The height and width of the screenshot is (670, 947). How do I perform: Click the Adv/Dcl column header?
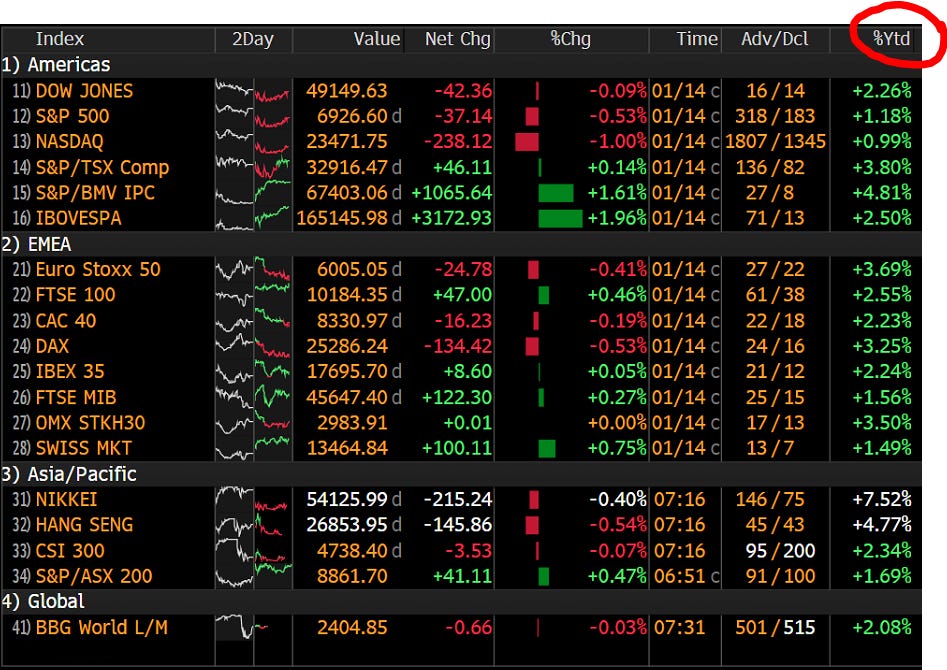coord(775,39)
